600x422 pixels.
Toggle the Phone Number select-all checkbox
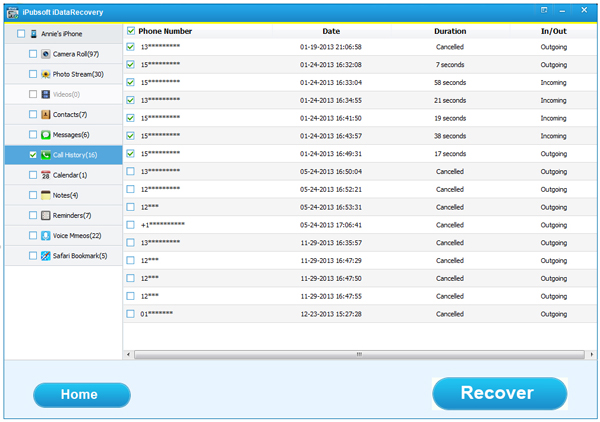(131, 31)
